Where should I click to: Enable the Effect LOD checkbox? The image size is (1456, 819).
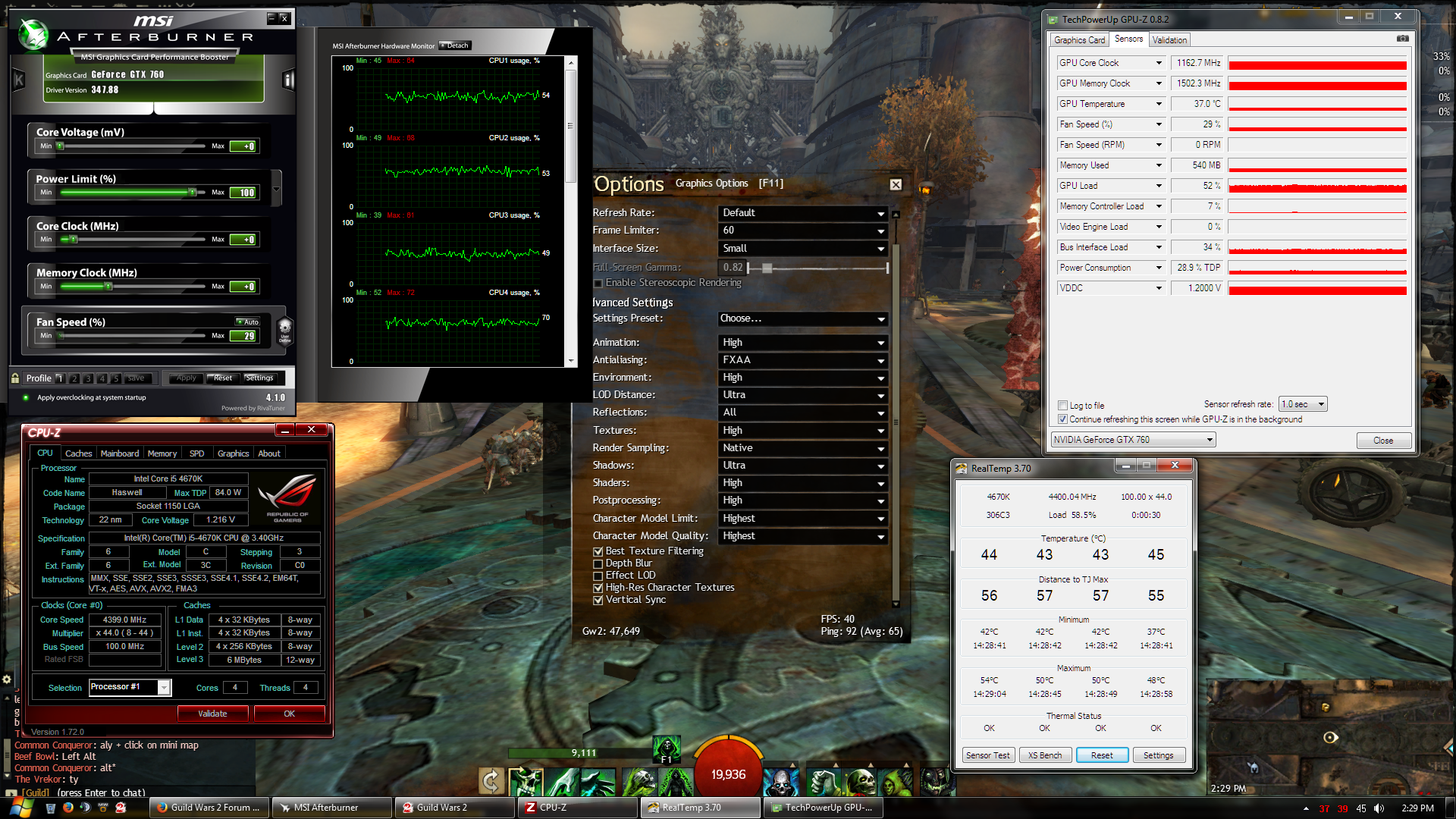598,576
